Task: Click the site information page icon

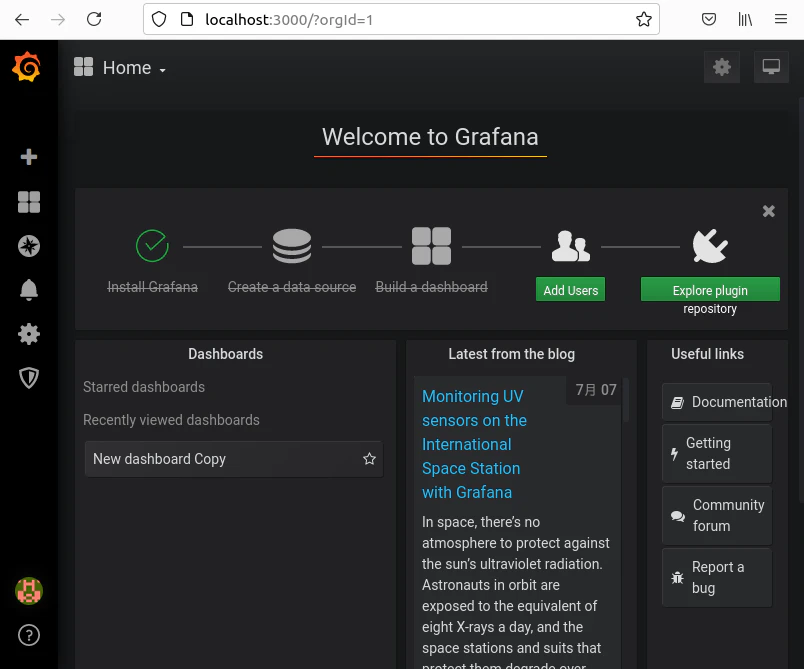Action: click(187, 19)
